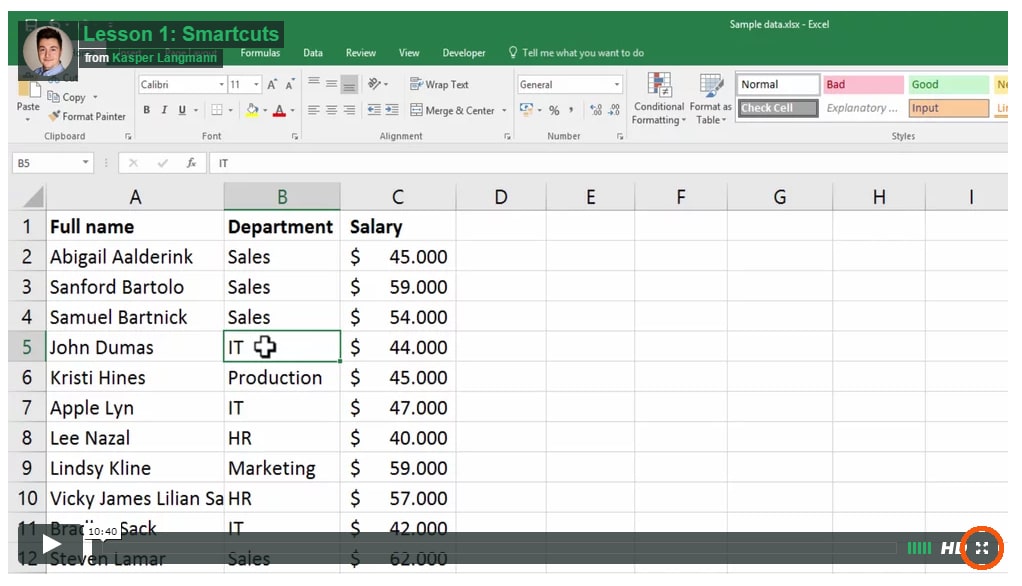
Task: Click Increase Decimal icon
Action: (596, 110)
